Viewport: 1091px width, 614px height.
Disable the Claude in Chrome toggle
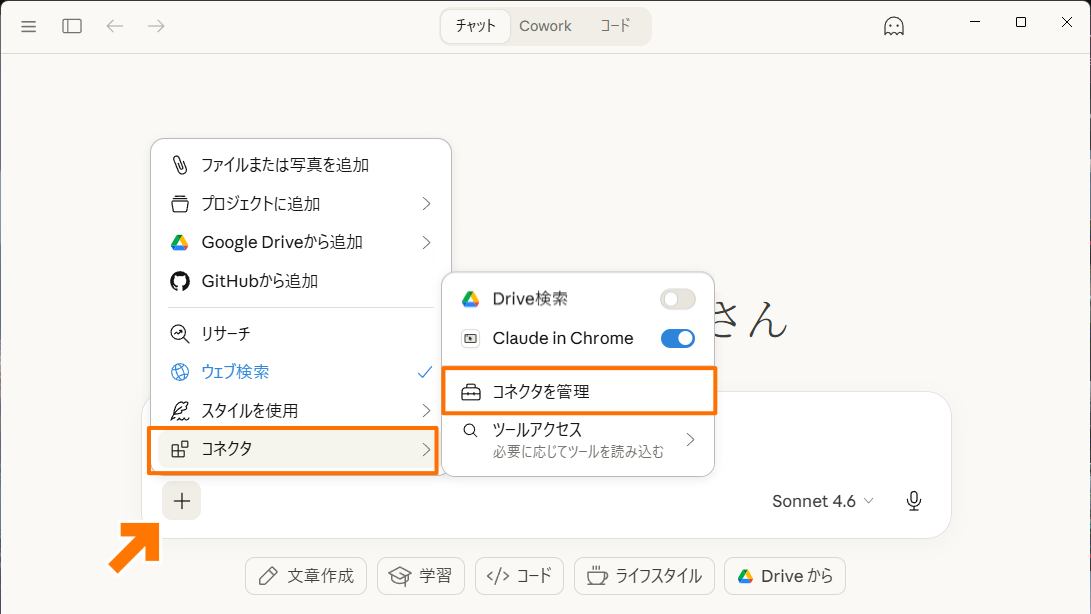click(x=677, y=338)
